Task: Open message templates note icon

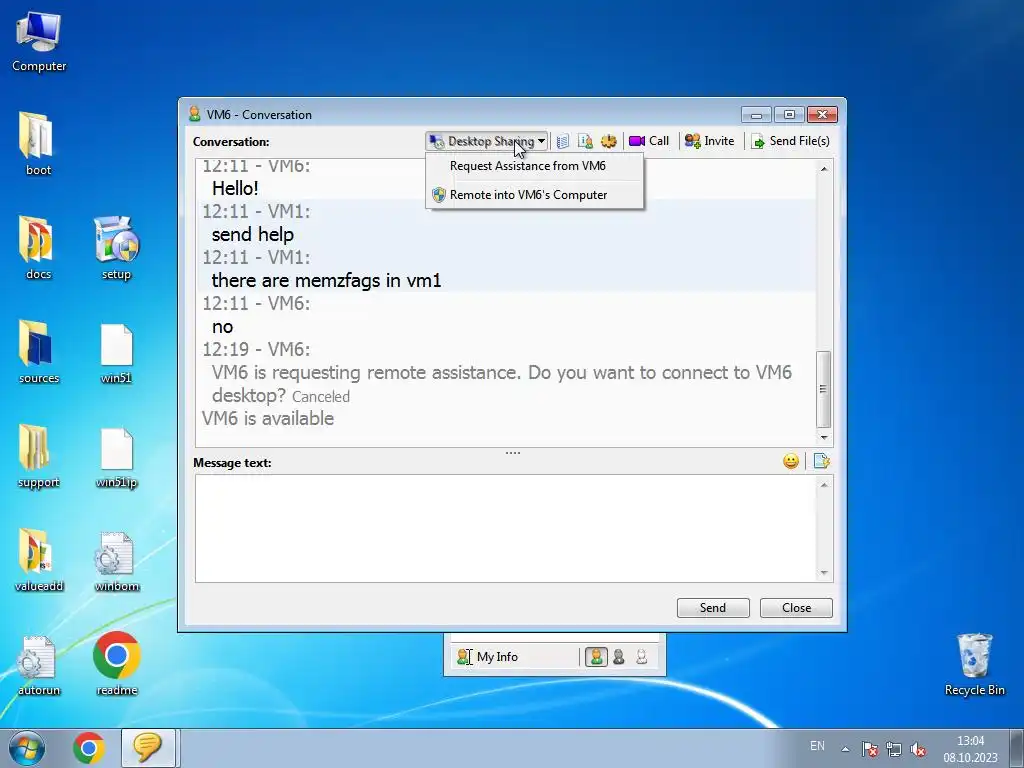Action: tap(822, 462)
